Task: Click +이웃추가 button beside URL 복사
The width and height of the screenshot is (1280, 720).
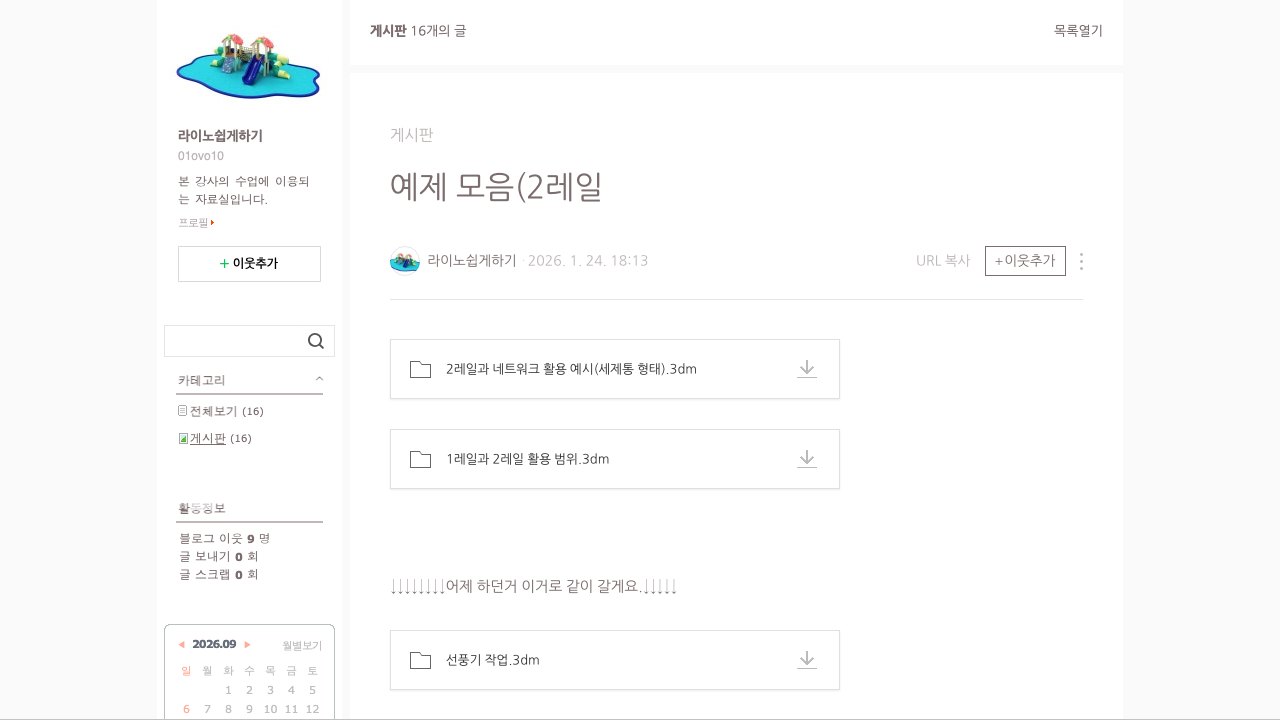Action: point(1025,261)
